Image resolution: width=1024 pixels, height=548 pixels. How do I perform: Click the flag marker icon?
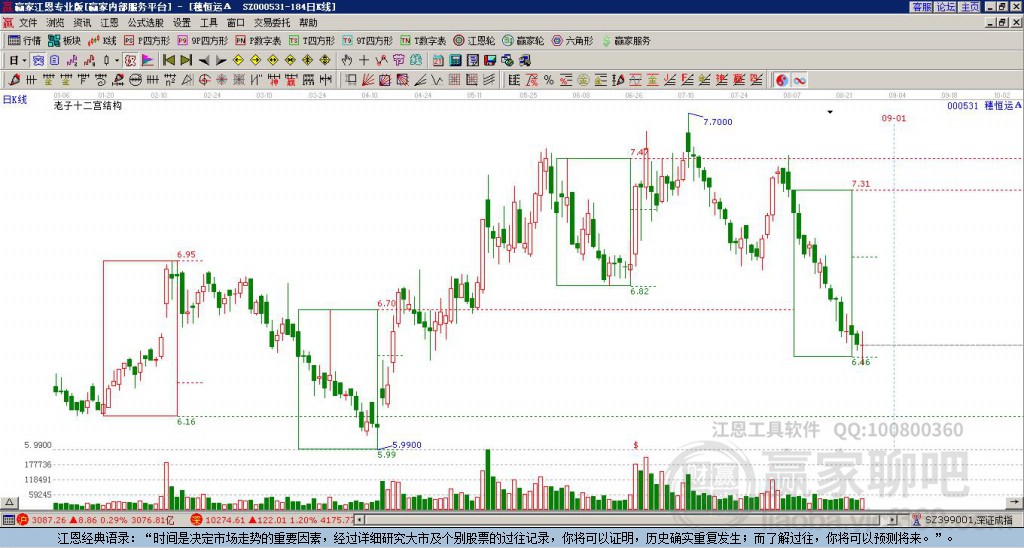(148, 61)
